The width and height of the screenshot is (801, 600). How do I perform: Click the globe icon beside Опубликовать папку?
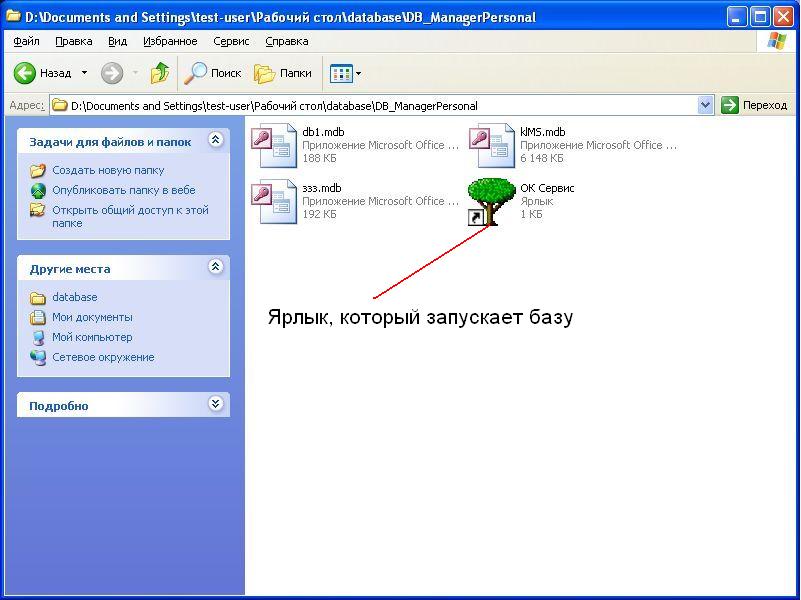point(38,190)
